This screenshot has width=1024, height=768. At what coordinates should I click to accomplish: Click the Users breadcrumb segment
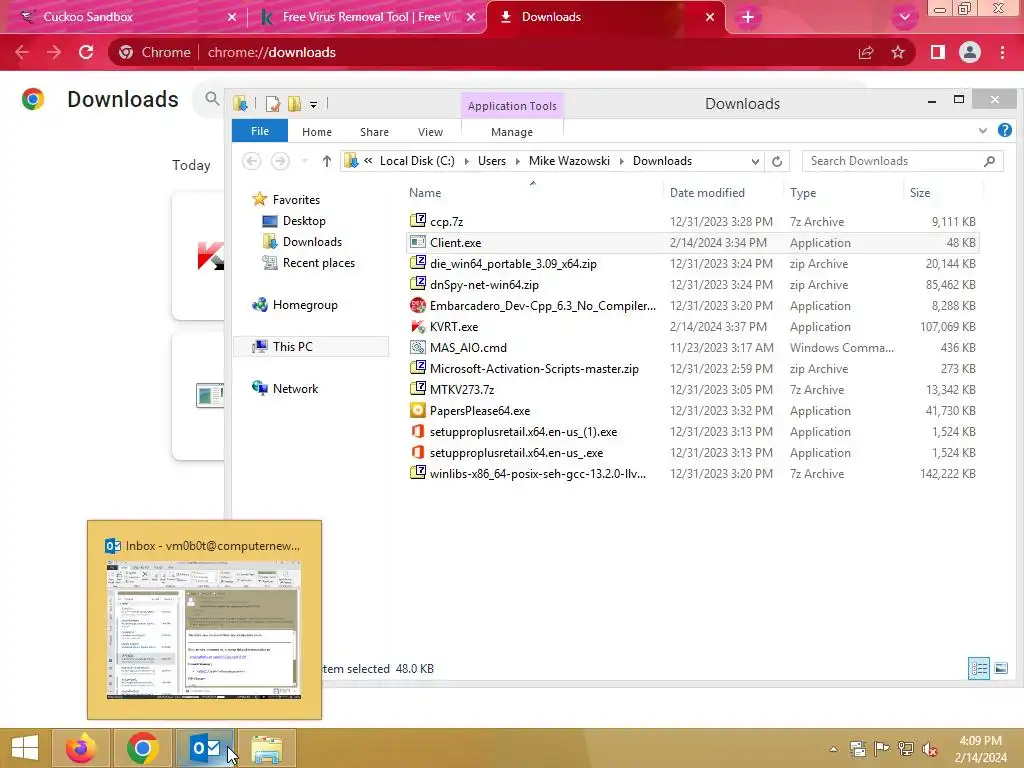tap(492, 161)
